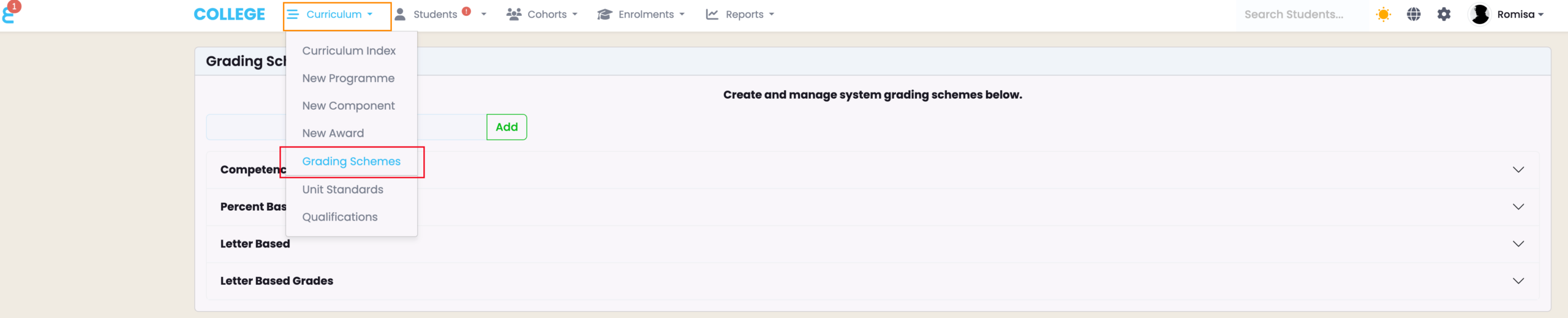The image size is (1568, 318).
Task: Click the COLLEGE home link
Action: click(x=229, y=15)
